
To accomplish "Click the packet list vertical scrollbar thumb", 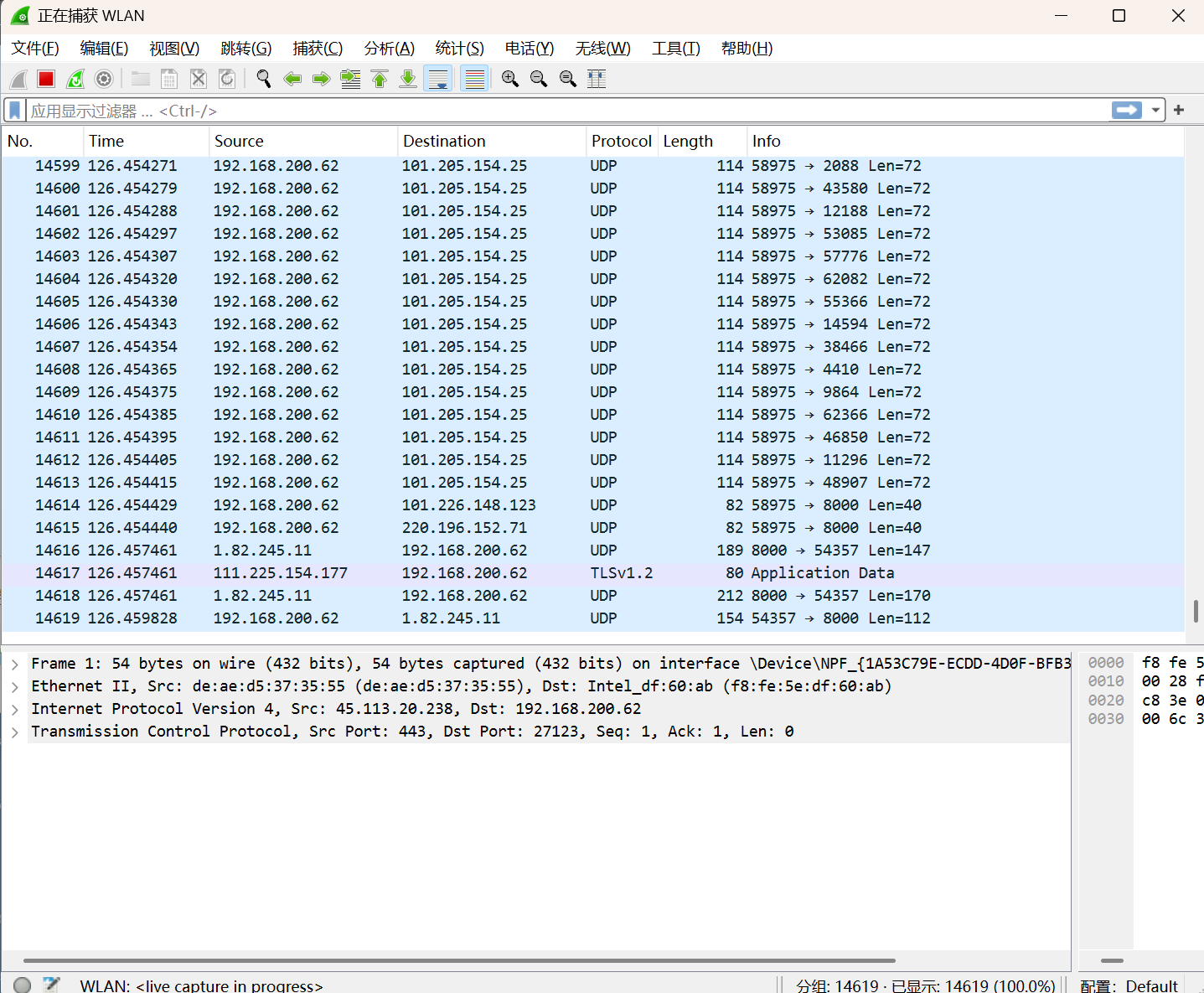I will [x=1196, y=611].
